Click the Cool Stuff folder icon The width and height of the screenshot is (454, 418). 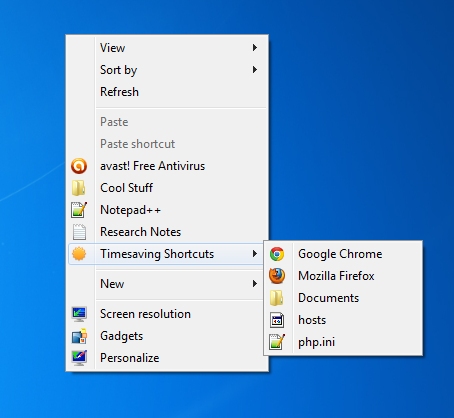pos(79,188)
